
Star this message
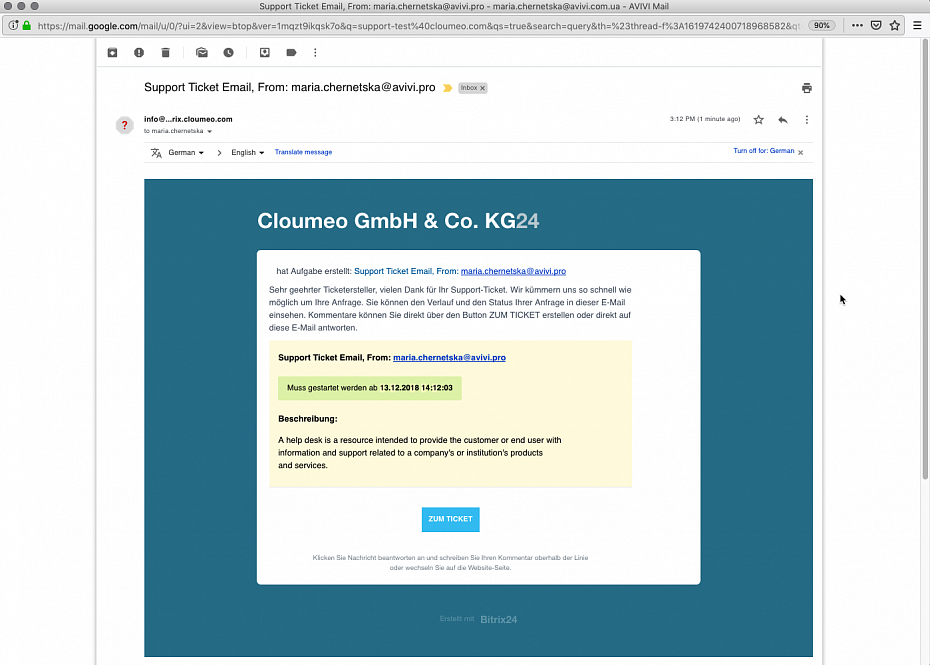coord(759,120)
